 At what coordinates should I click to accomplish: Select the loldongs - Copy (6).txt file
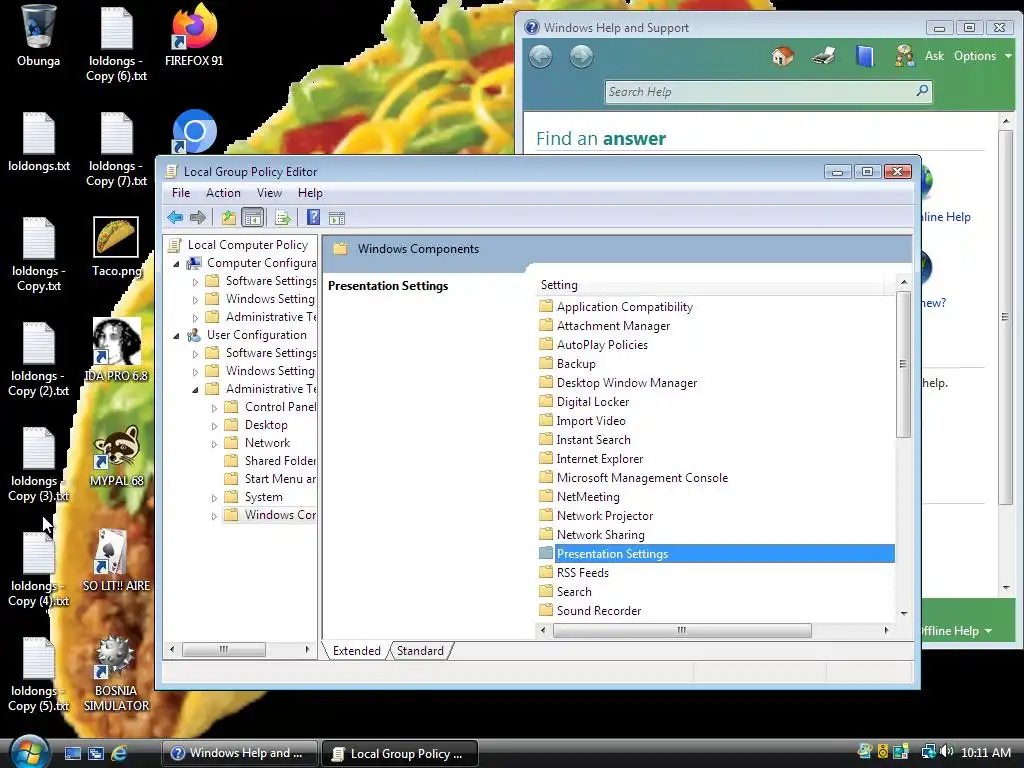tap(116, 44)
